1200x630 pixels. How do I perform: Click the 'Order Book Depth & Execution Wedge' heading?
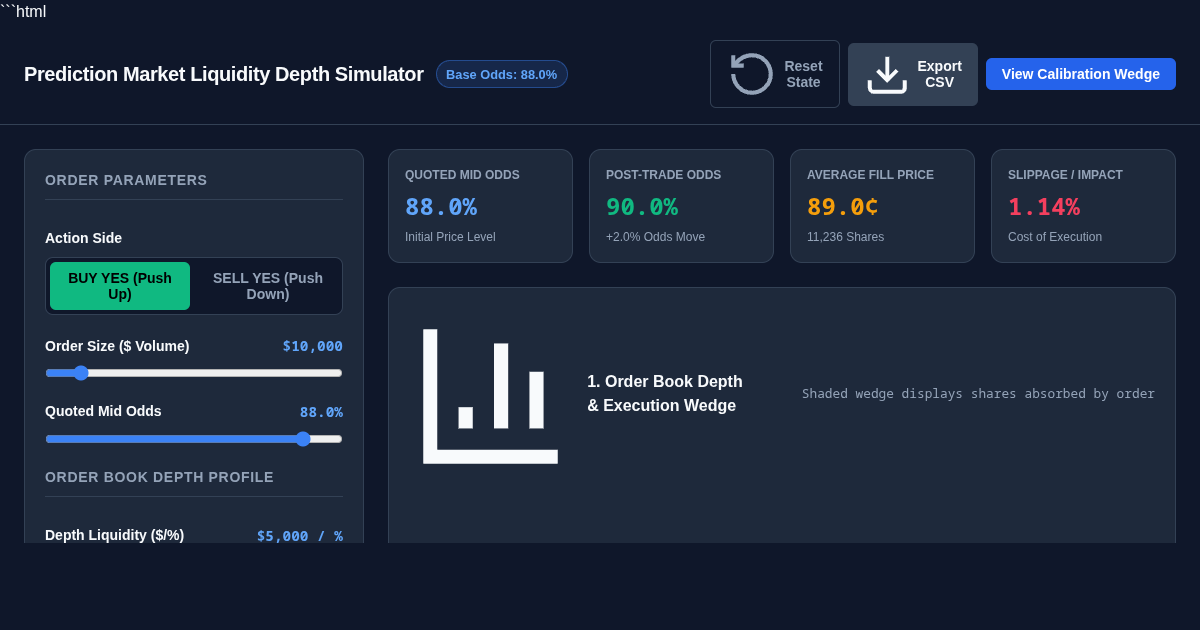(x=665, y=394)
